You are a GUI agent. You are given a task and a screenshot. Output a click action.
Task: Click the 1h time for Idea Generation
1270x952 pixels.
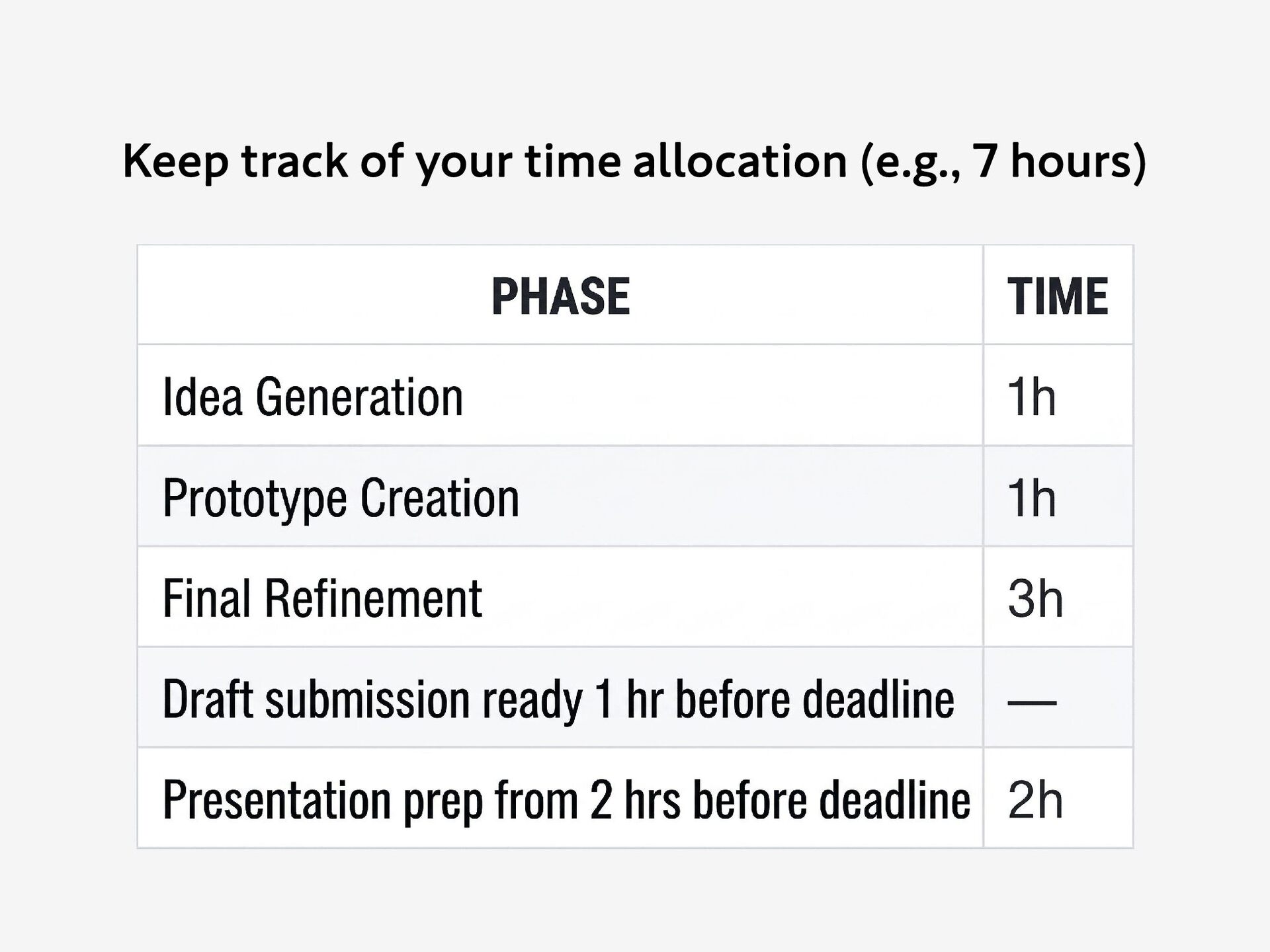[1031, 397]
